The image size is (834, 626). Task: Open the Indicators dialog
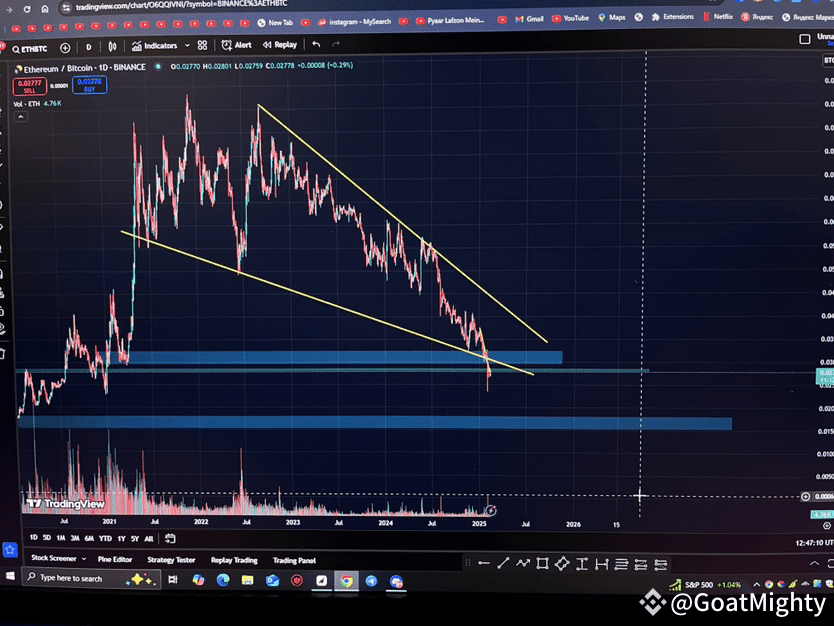[154, 46]
